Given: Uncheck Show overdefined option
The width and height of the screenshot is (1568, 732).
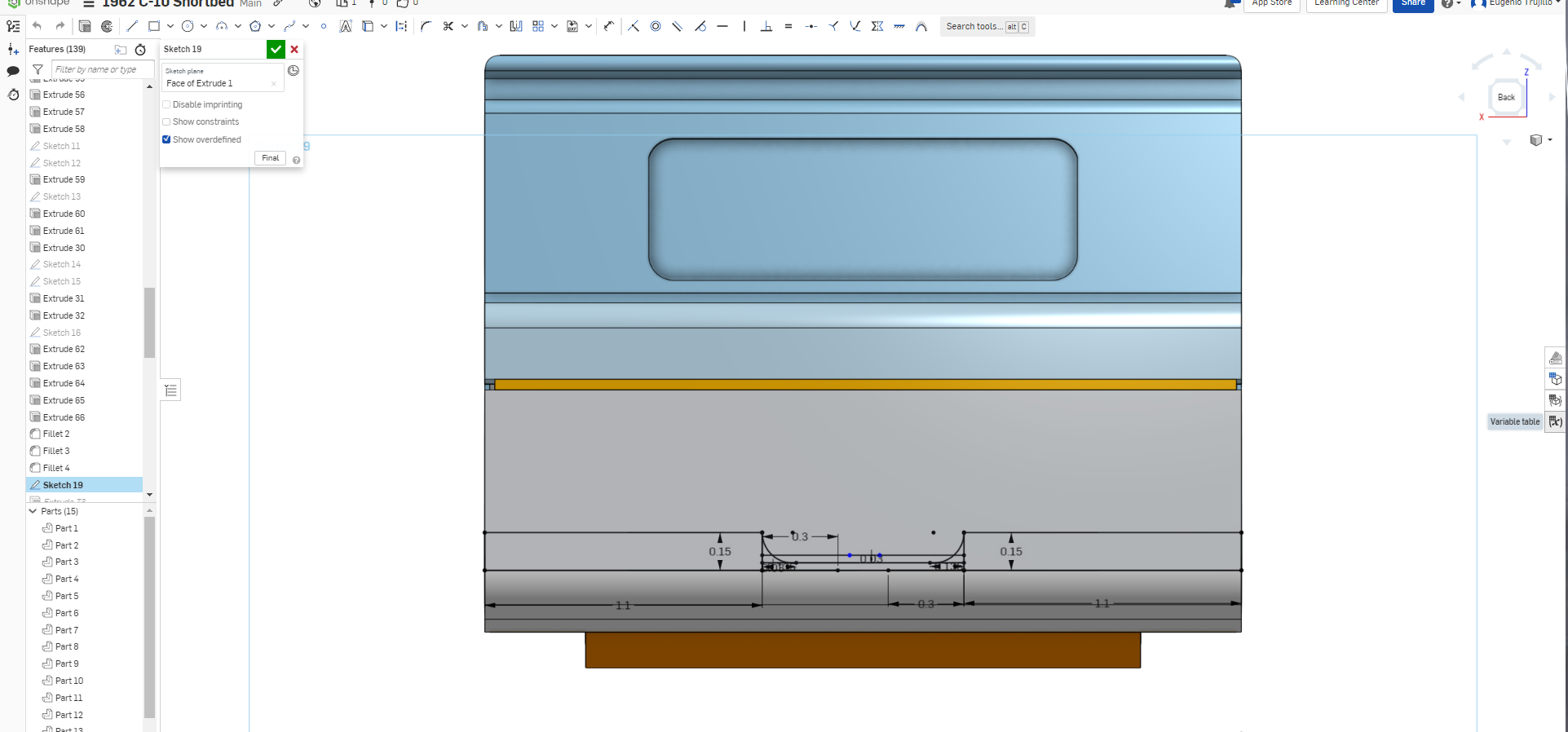Looking at the screenshot, I should coord(166,139).
